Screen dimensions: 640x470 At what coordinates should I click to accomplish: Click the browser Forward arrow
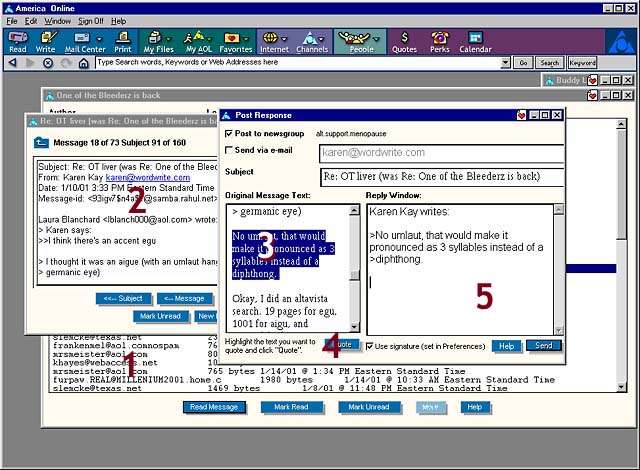30,63
